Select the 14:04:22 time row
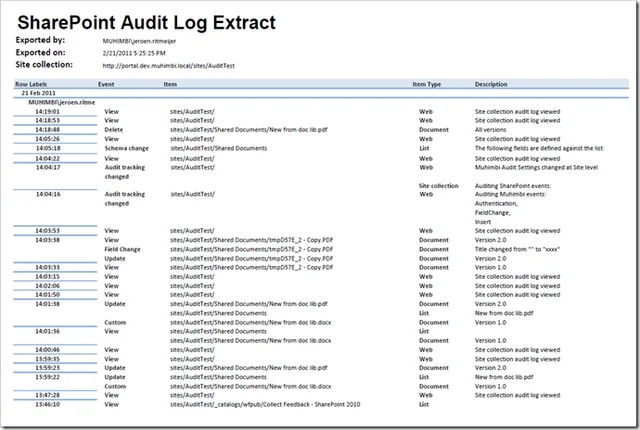 (x=47, y=159)
